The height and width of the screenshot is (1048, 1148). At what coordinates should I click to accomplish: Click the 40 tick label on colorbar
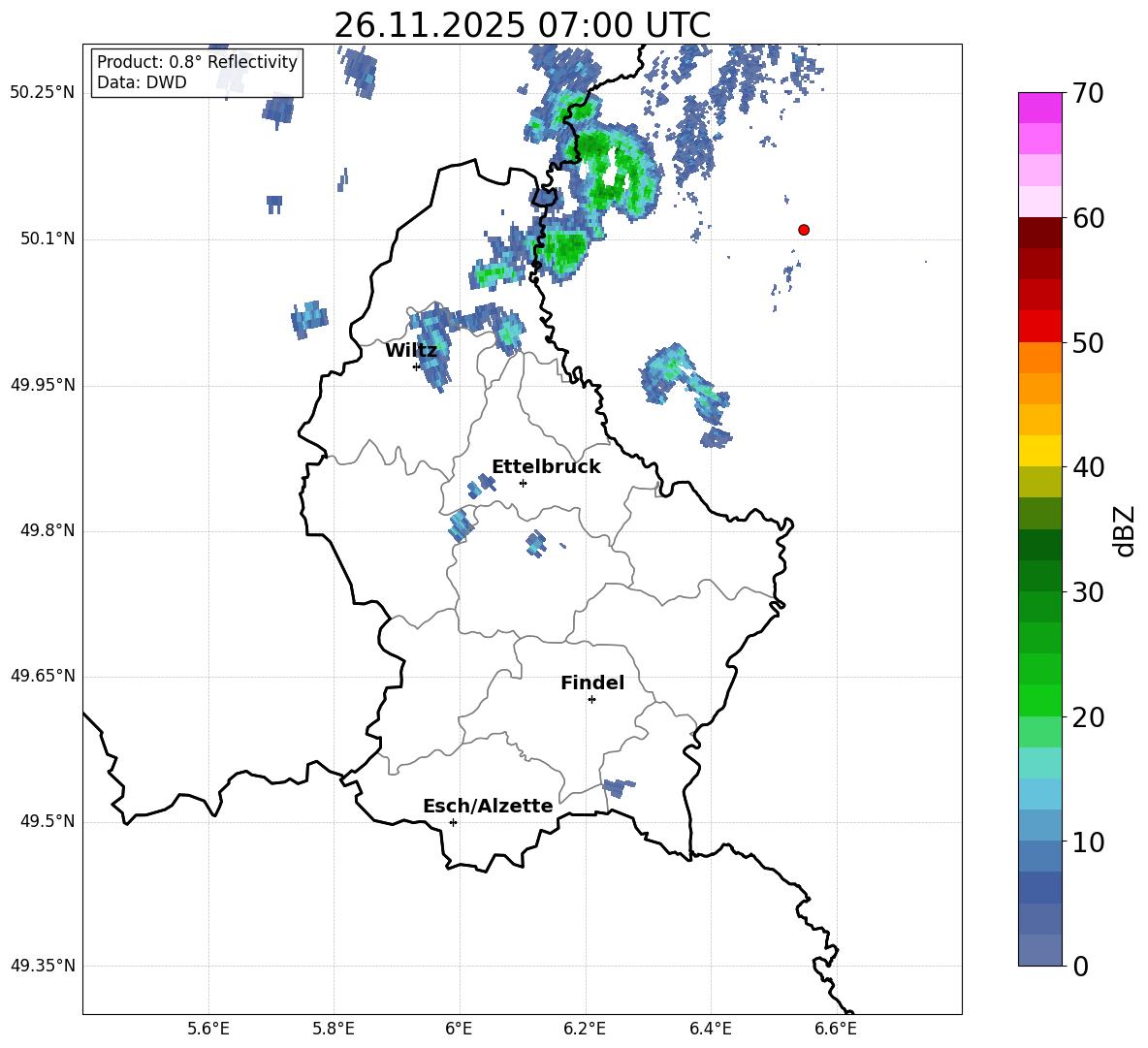(x=1087, y=467)
